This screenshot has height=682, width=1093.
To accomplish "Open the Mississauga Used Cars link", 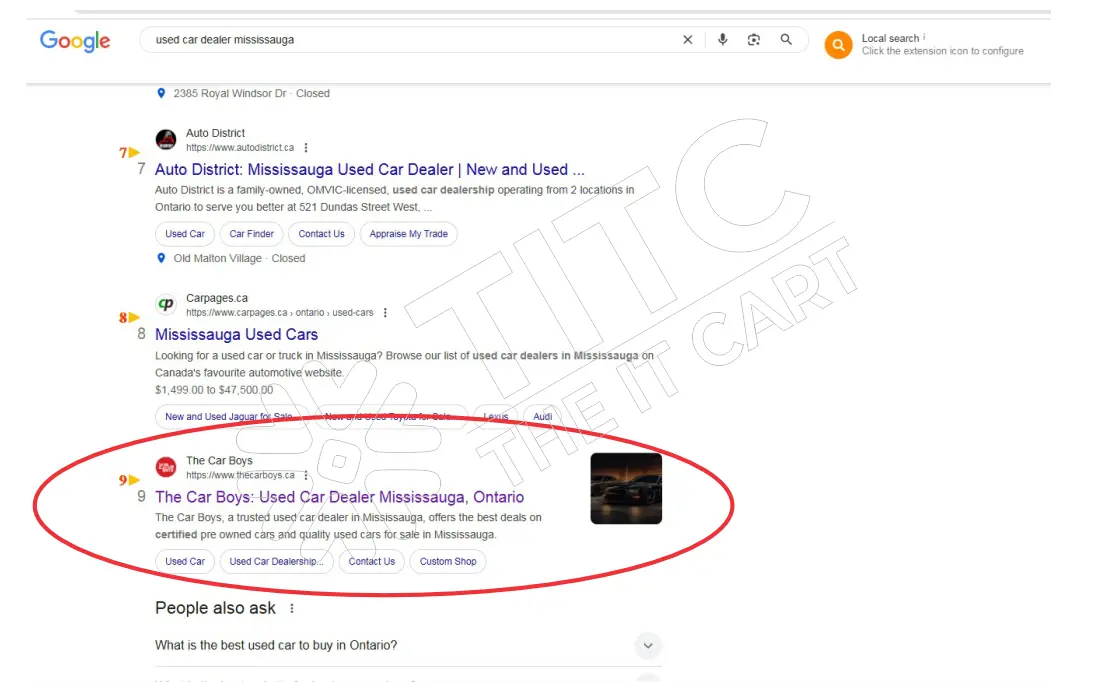I will click(236, 335).
